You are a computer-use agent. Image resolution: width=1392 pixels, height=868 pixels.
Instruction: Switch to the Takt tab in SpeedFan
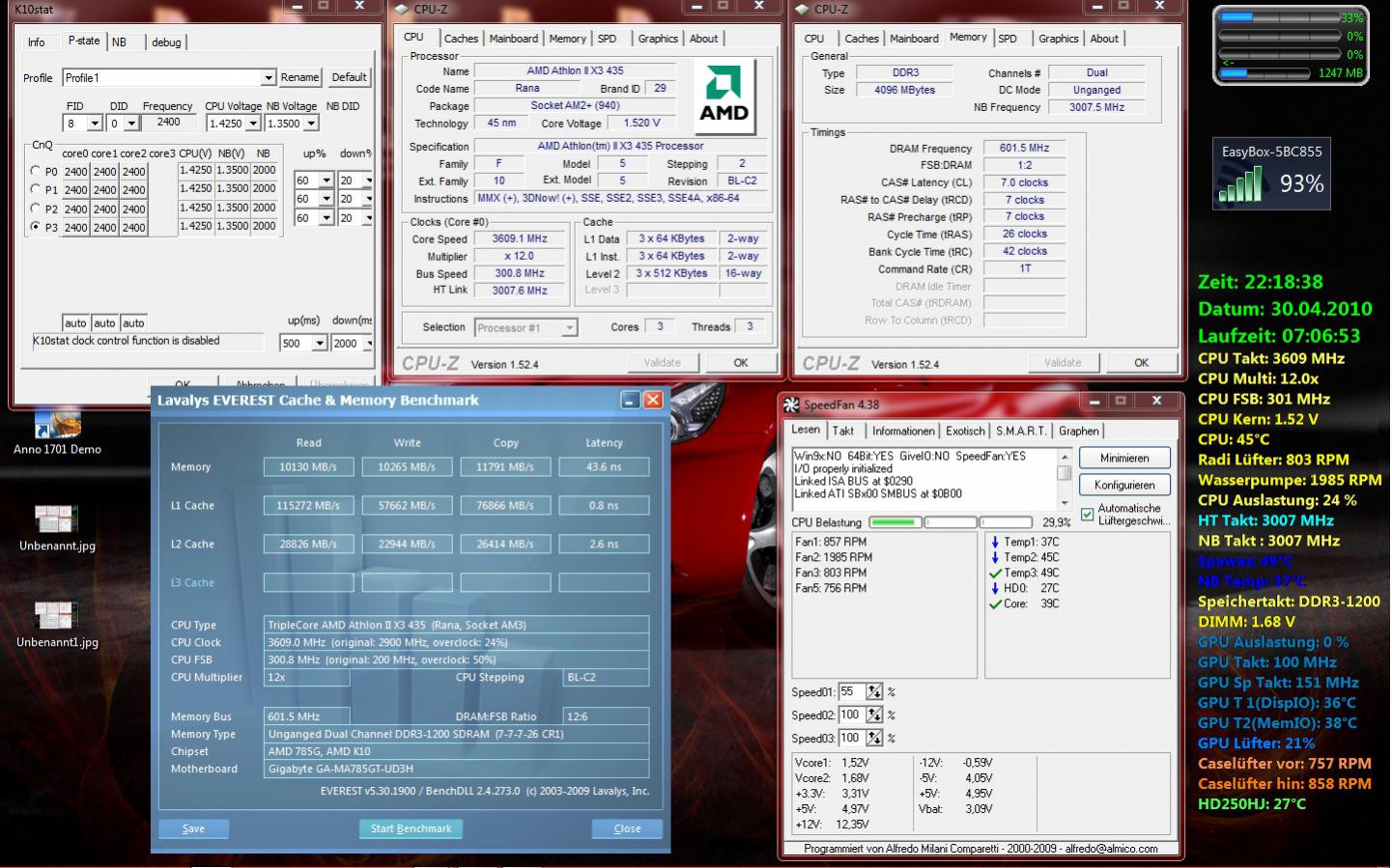(843, 432)
